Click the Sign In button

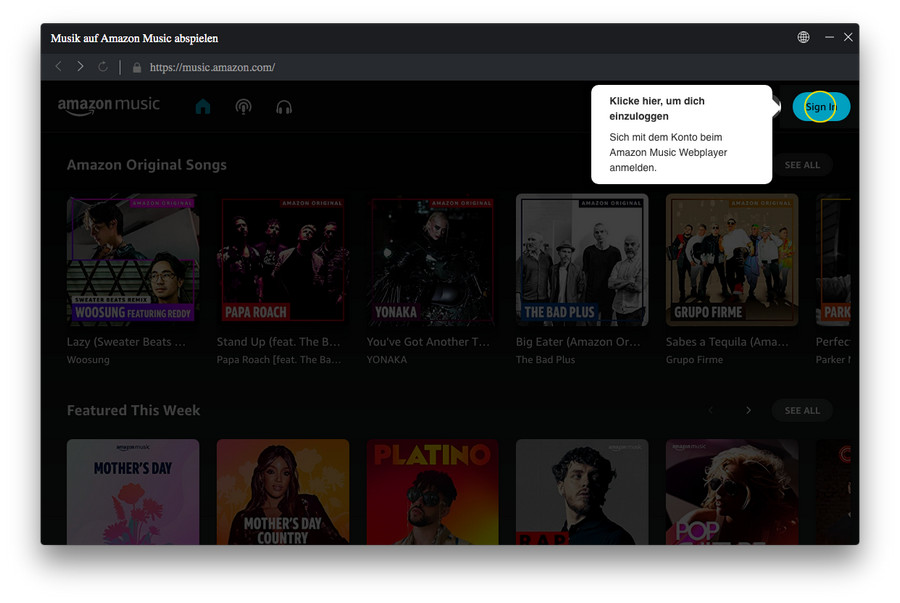[821, 107]
